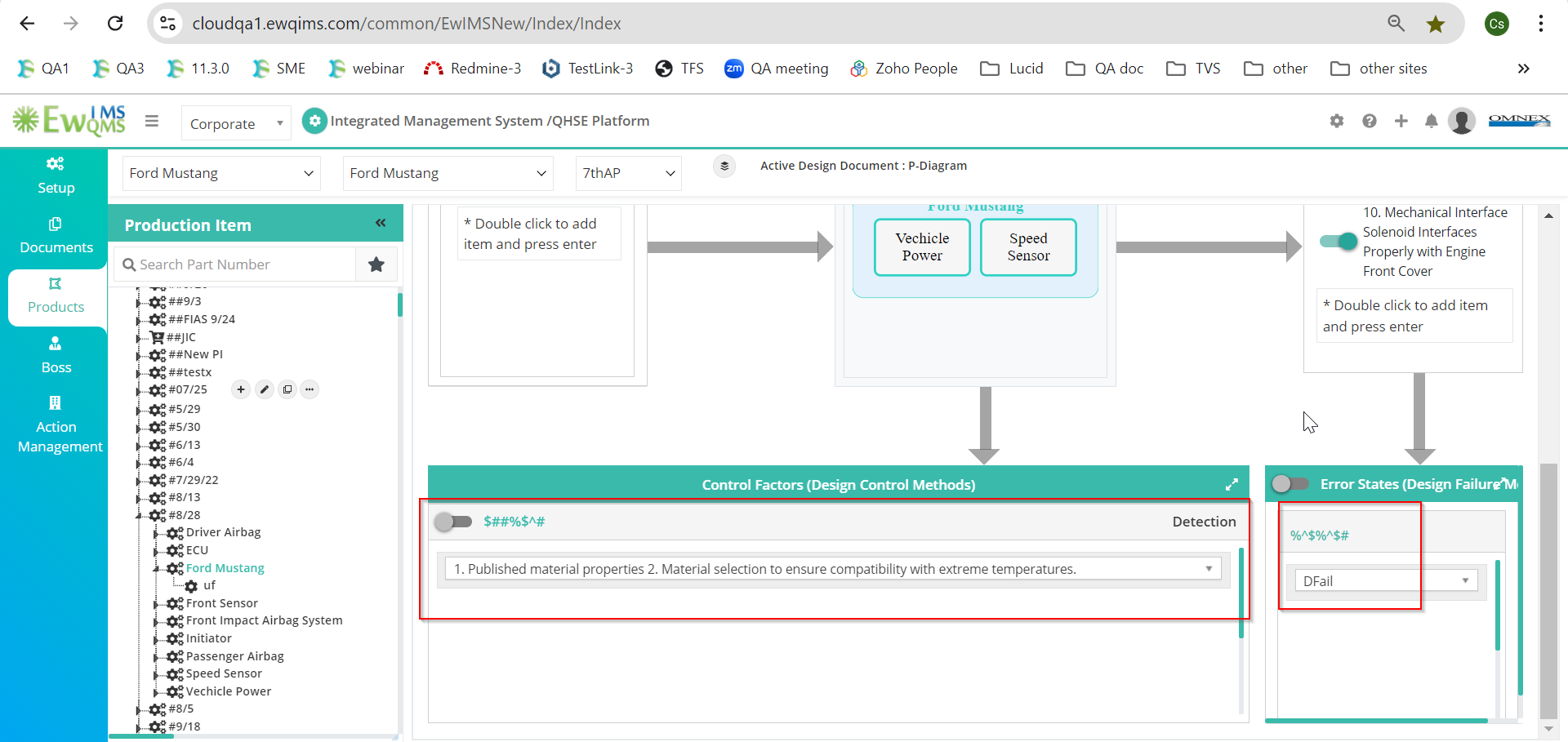This screenshot has width=1568, height=742.
Task: Open Boss module in sidebar
Action: [56, 355]
